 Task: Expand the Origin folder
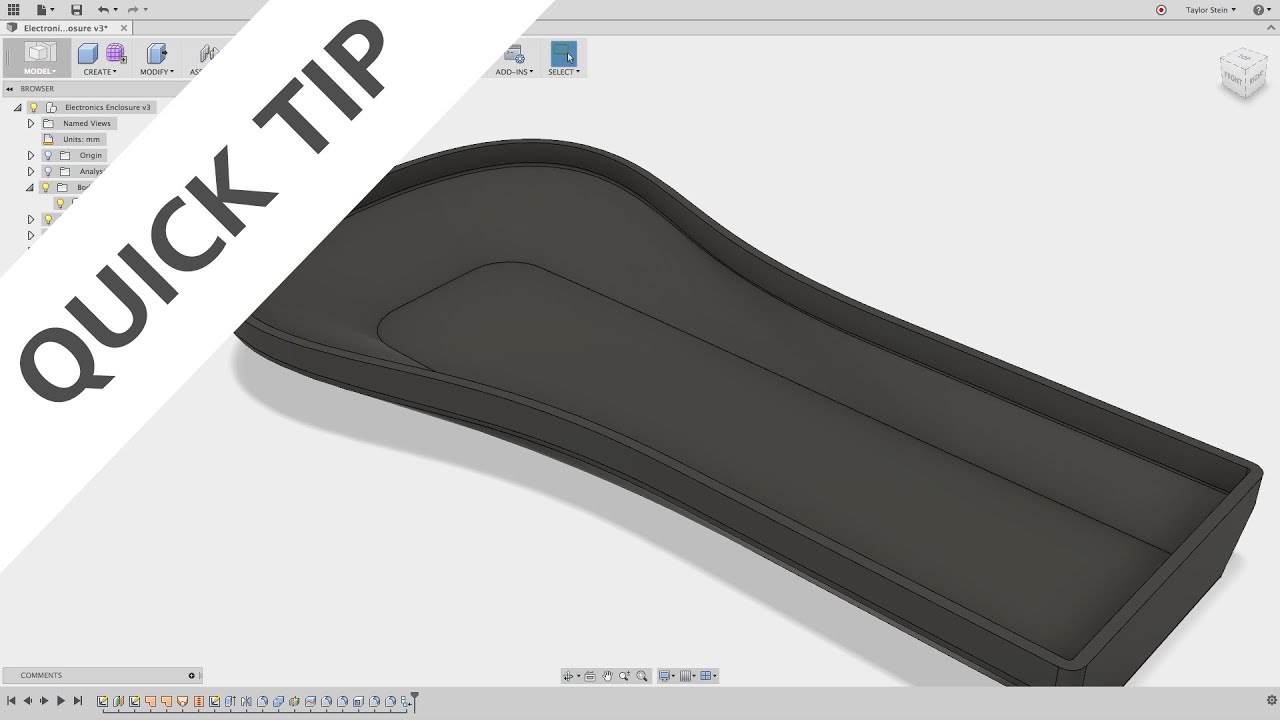pyautogui.click(x=31, y=155)
